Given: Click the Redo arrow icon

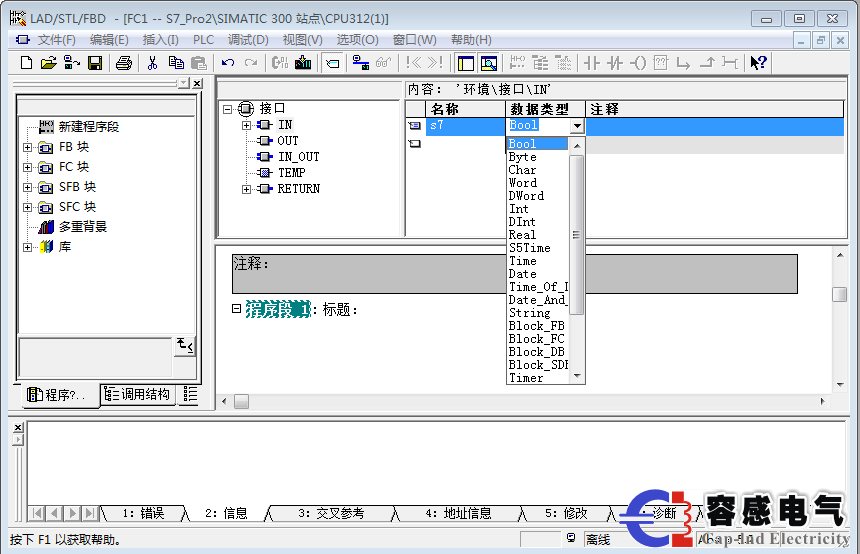Looking at the screenshot, I should pos(251,63).
